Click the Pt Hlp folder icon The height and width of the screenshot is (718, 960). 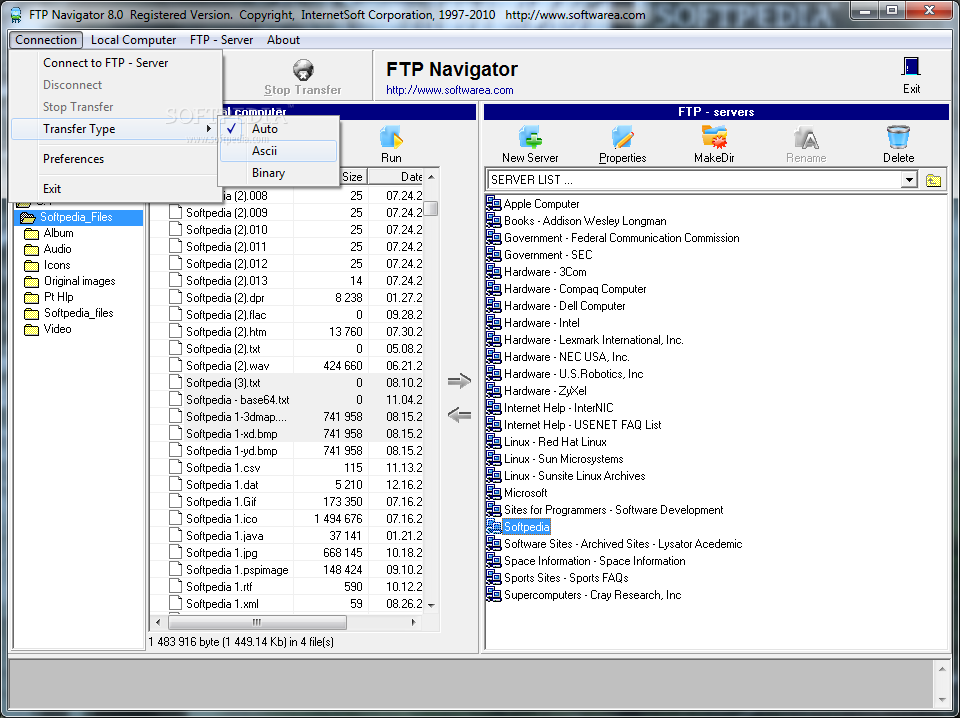coord(31,297)
